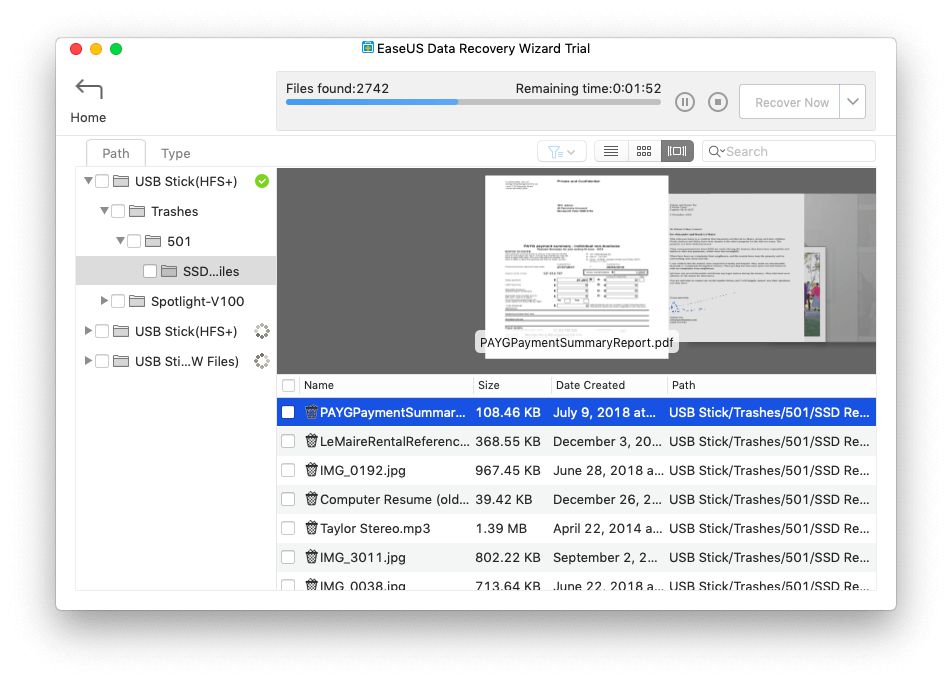
Task: Pause the scan in progress
Action: coord(685,102)
